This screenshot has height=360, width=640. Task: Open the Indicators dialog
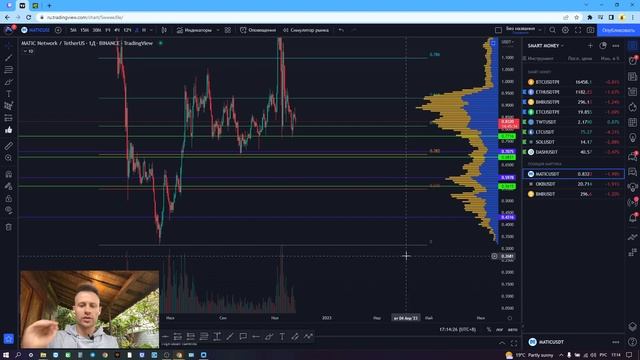click(194, 30)
